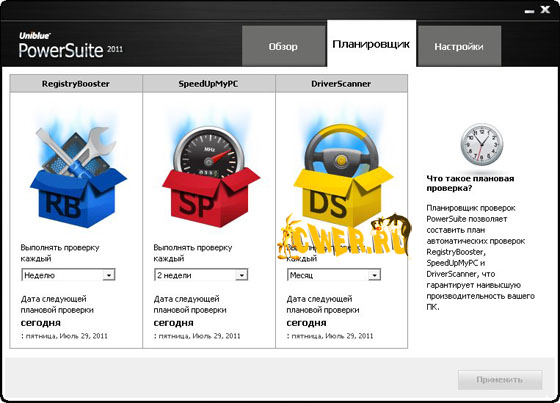
Task: Click сегодня under the SpeedUpMyPC column
Action: (173, 323)
